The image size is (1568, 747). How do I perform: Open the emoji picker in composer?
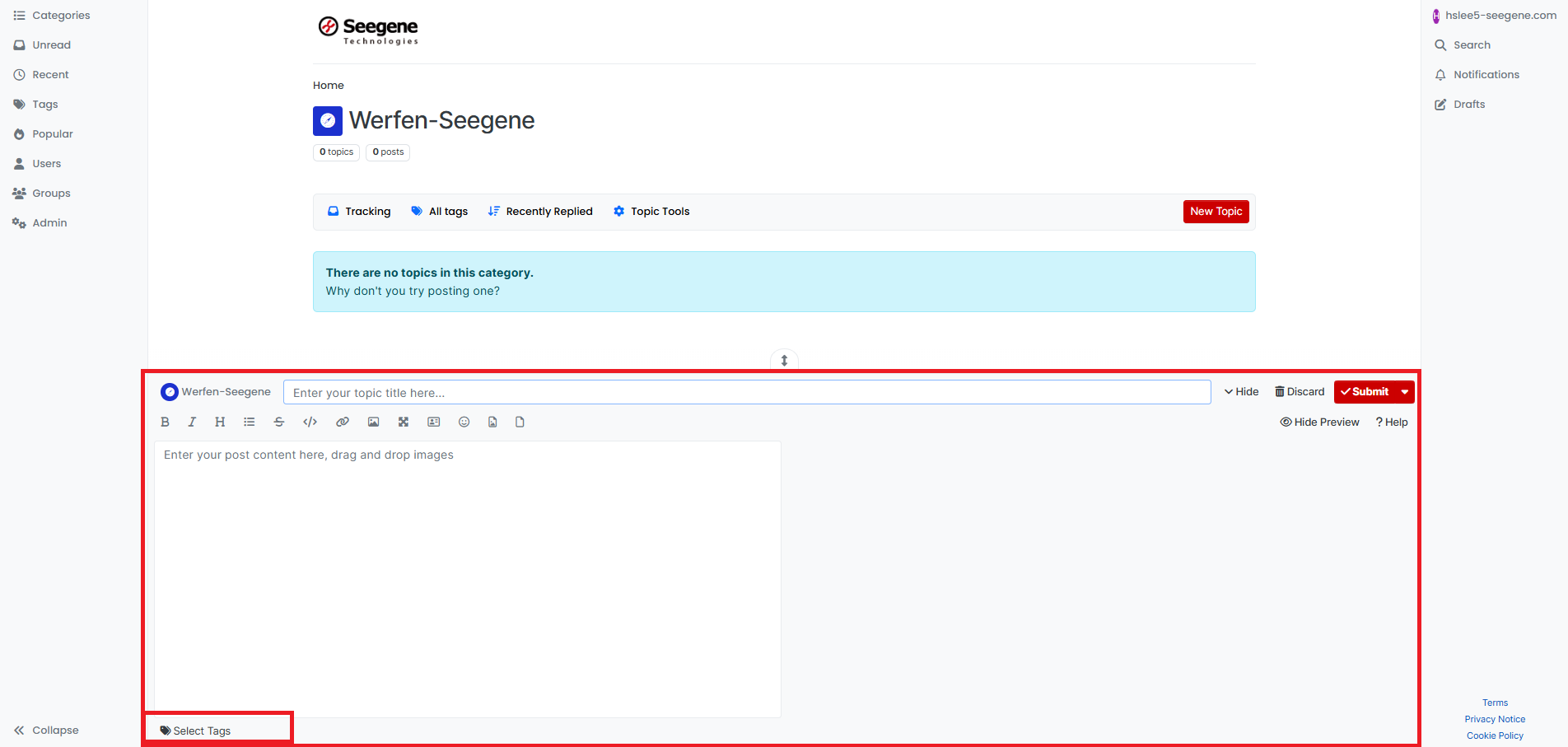pyautogui.click(x=464, y=422)
